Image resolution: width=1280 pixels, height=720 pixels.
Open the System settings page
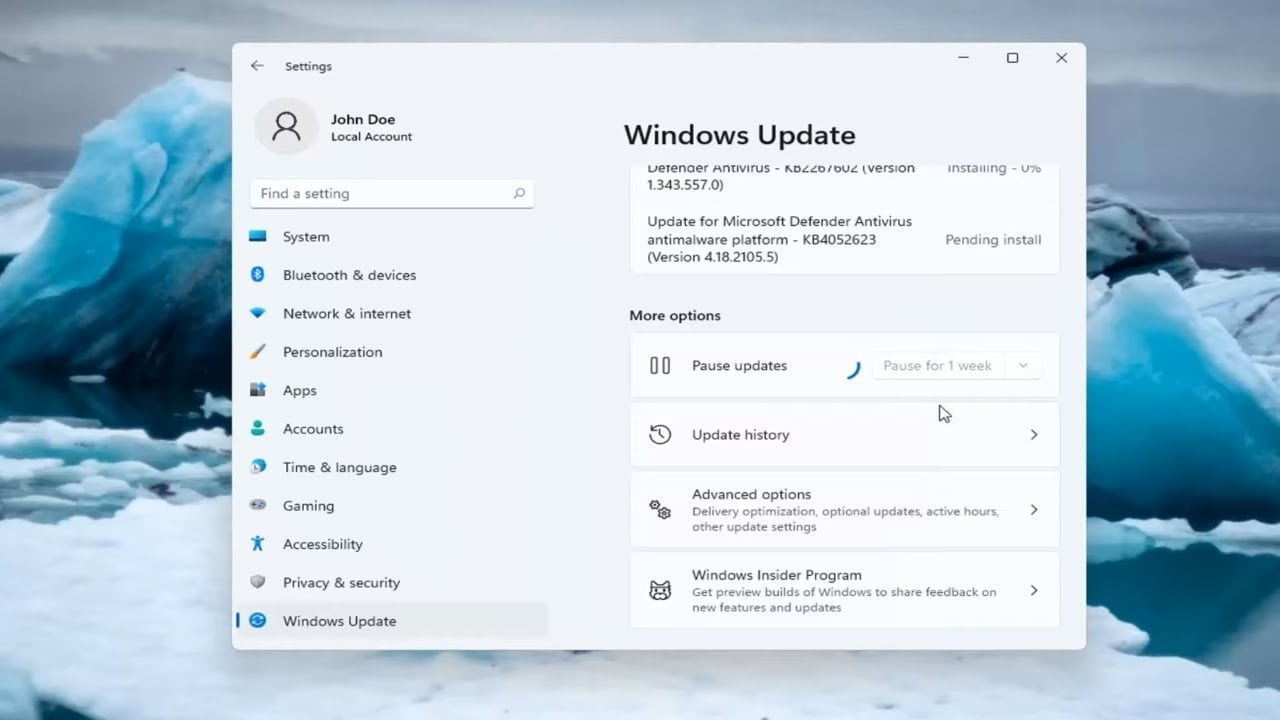[x=391, y=237]
